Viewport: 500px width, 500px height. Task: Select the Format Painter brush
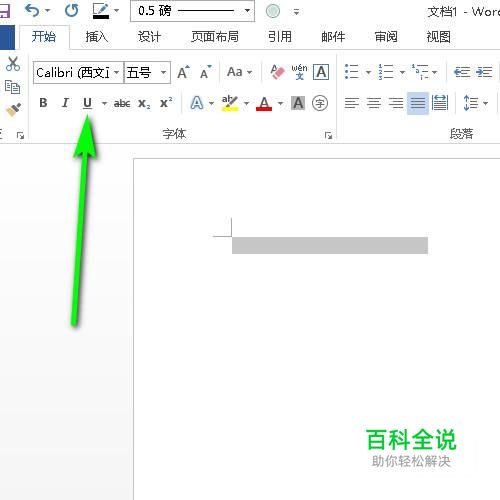[13, 110]
